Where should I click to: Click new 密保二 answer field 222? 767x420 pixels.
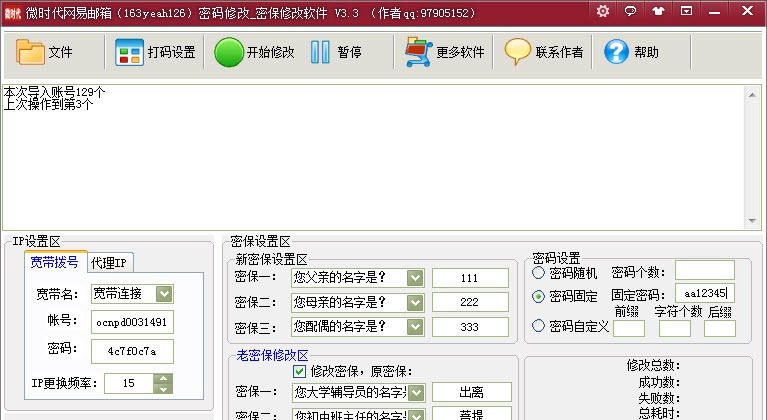tap(470, 302)
